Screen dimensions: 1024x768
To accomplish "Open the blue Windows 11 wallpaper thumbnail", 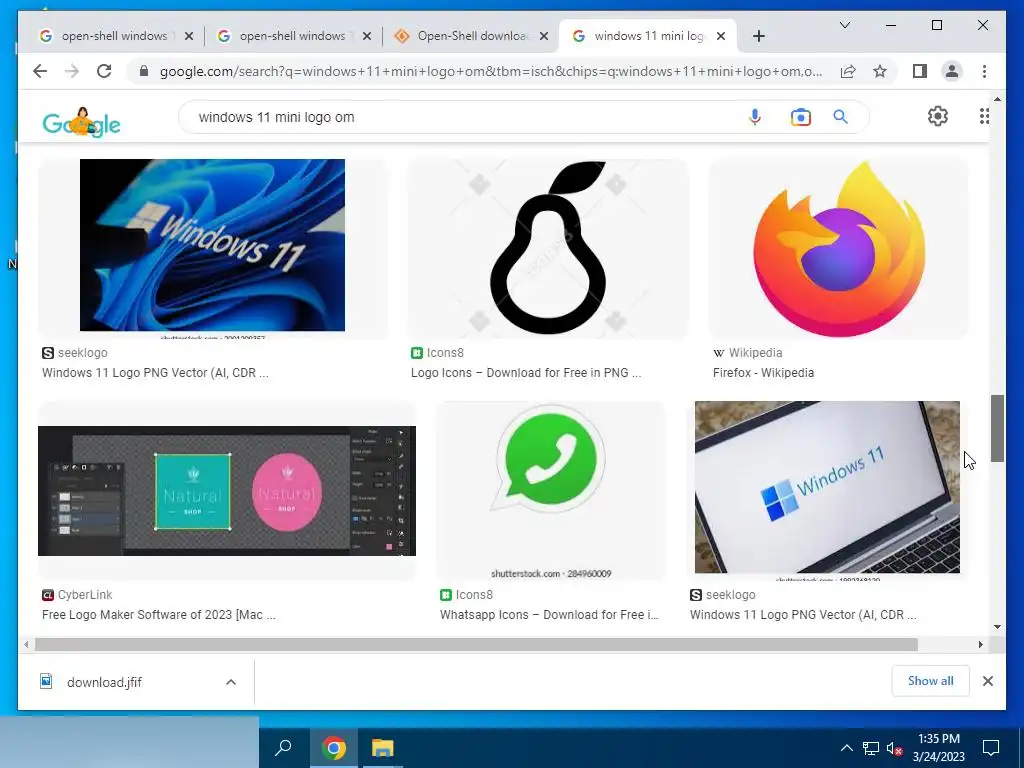I will 212,248.
